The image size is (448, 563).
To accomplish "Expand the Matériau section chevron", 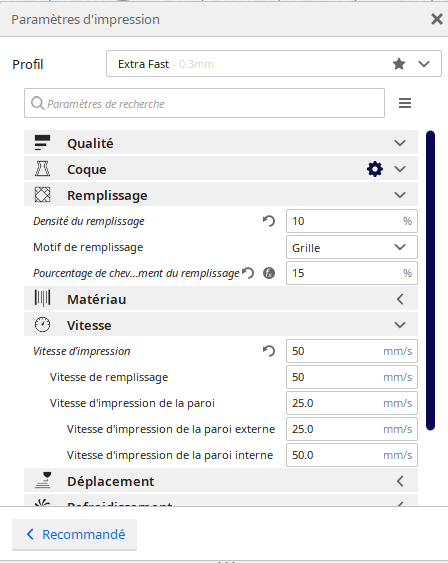I will [400, 299].
